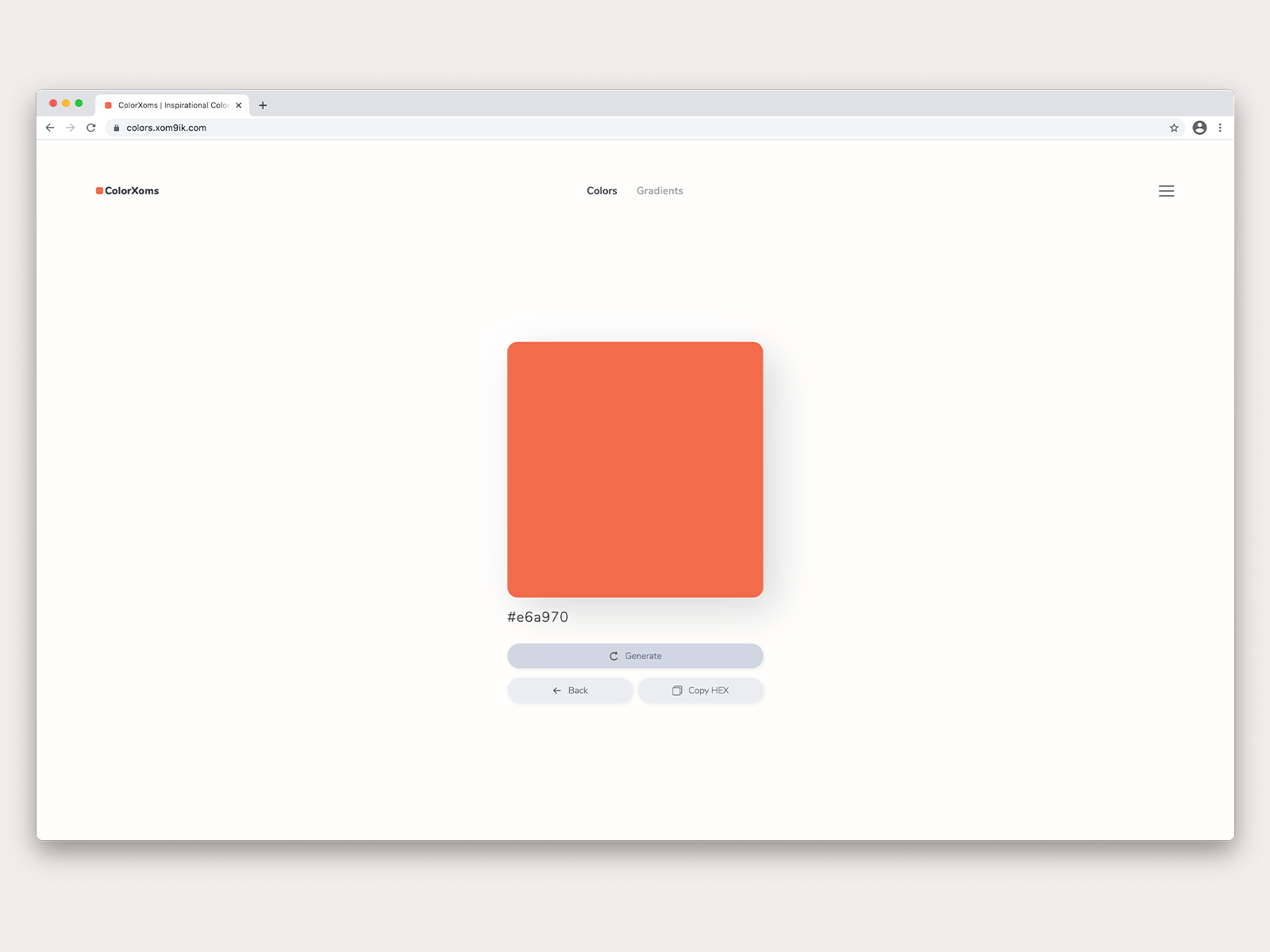Image resolution: width=1270 pixels, height=952 pixels.
Task: Click the #e6a970 hex code text
Action: pyautogui.click(x=537, y=617)
